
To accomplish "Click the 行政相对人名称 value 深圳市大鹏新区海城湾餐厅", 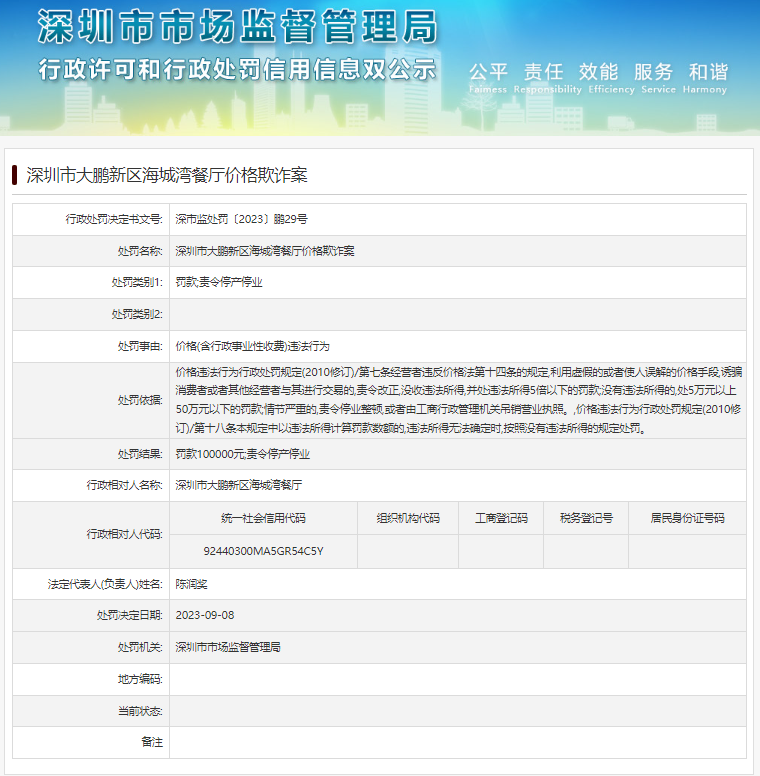I will [238, 485].
